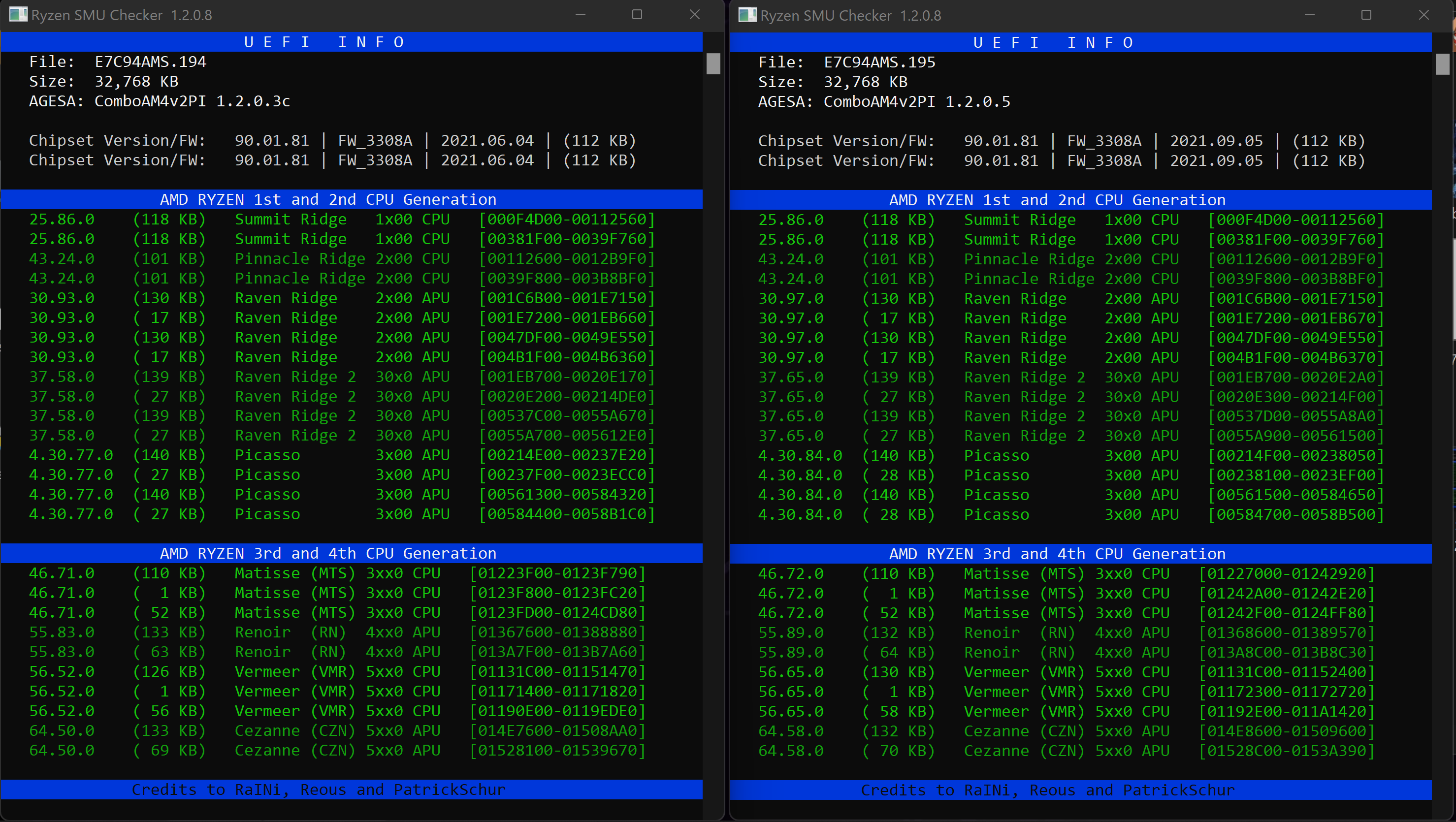Screen dimensions: 1456x822
Task: Maximize the left Ryzen SMU Checker window
Action: point(637,15)
